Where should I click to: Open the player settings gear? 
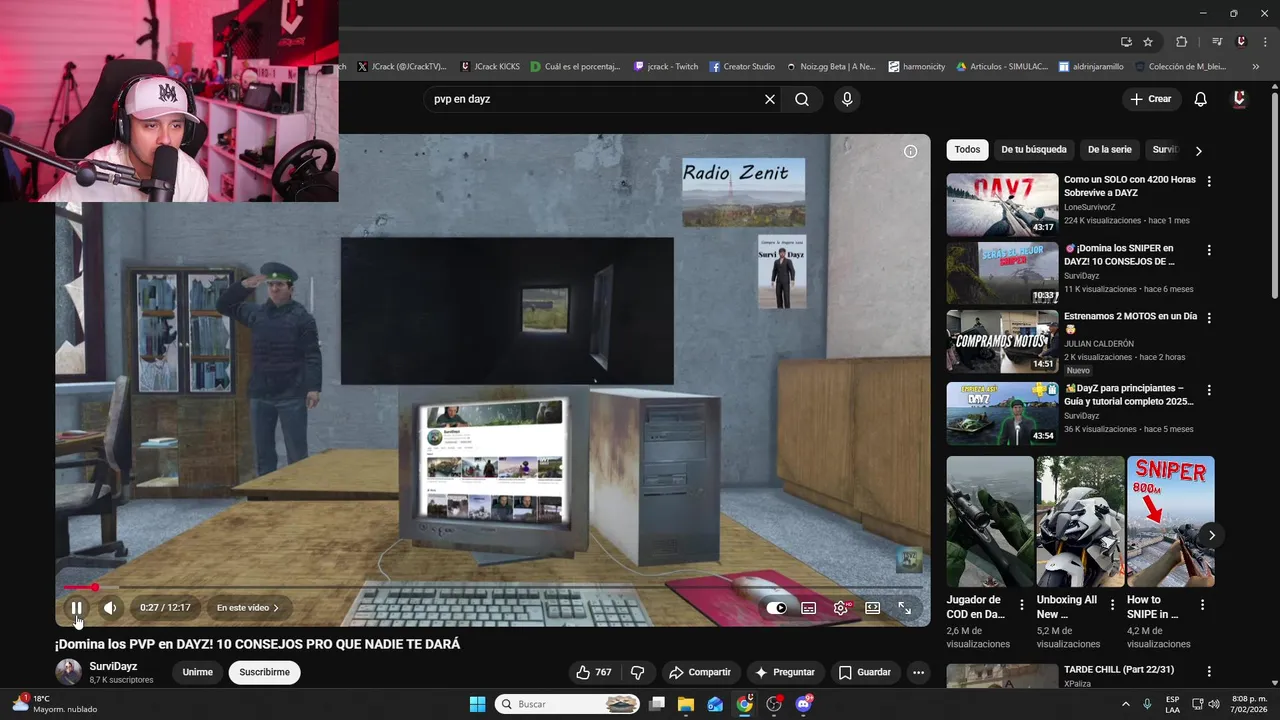[841, 607]
